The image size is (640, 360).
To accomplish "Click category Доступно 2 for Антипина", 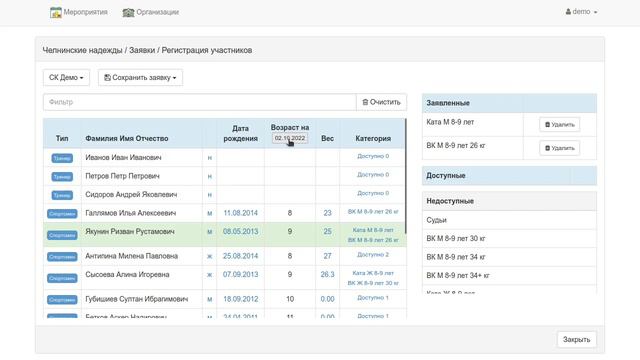I will click(x=373, y=255).
